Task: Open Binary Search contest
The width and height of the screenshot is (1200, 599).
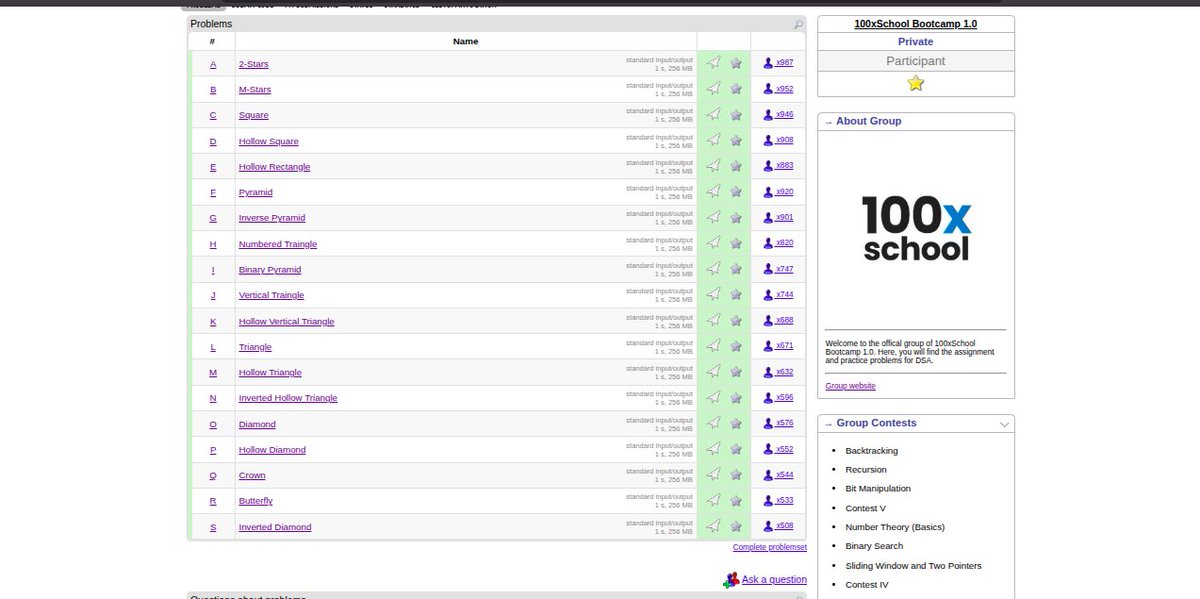Action: click(x=874, y=546)
